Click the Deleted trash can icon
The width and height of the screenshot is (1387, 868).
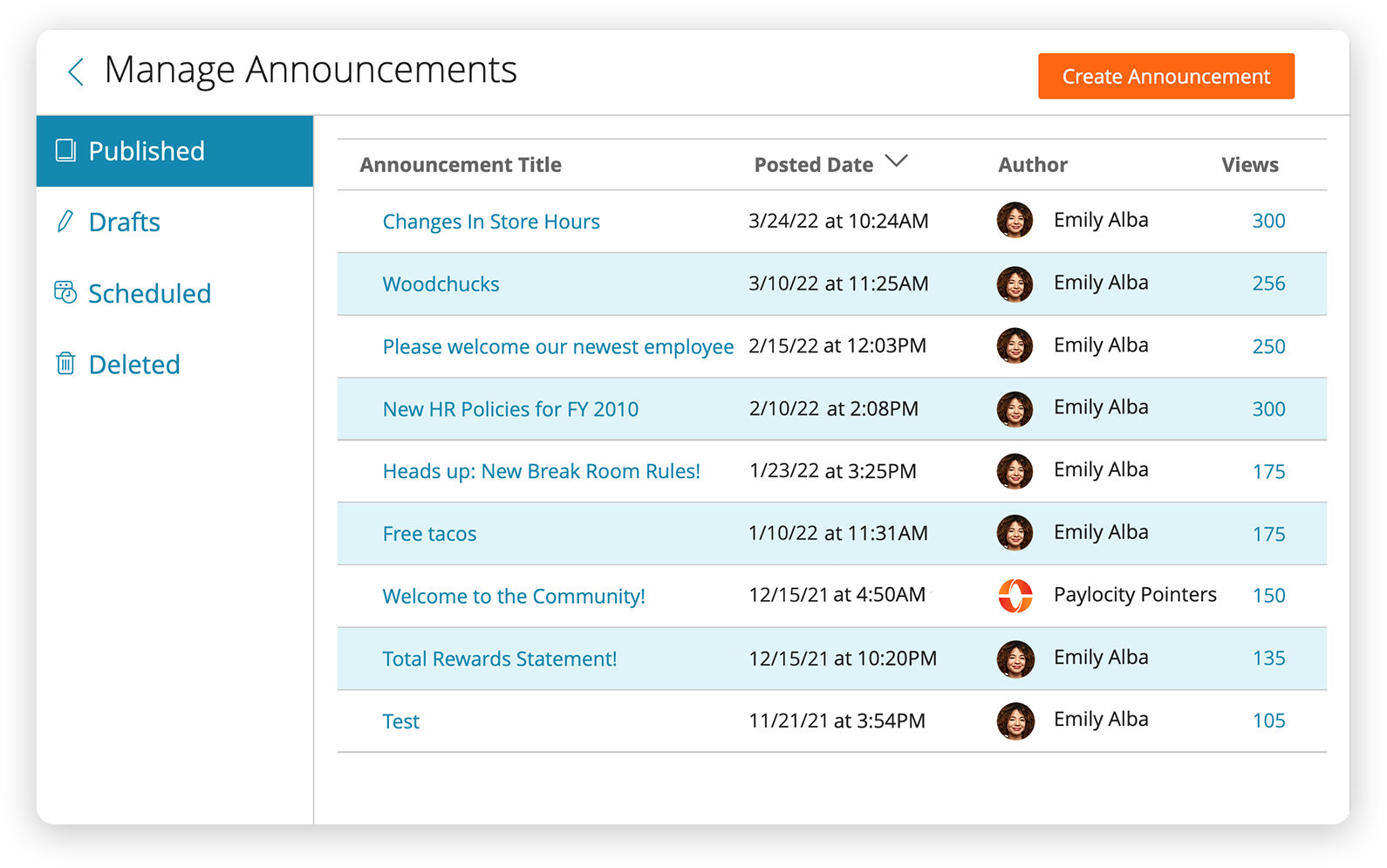(65, 363)
